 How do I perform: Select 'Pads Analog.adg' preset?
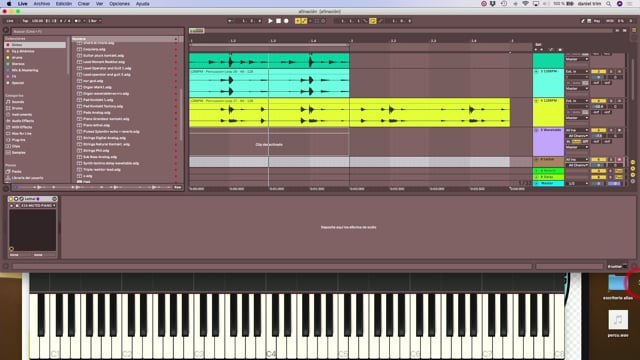click(97, 113)
